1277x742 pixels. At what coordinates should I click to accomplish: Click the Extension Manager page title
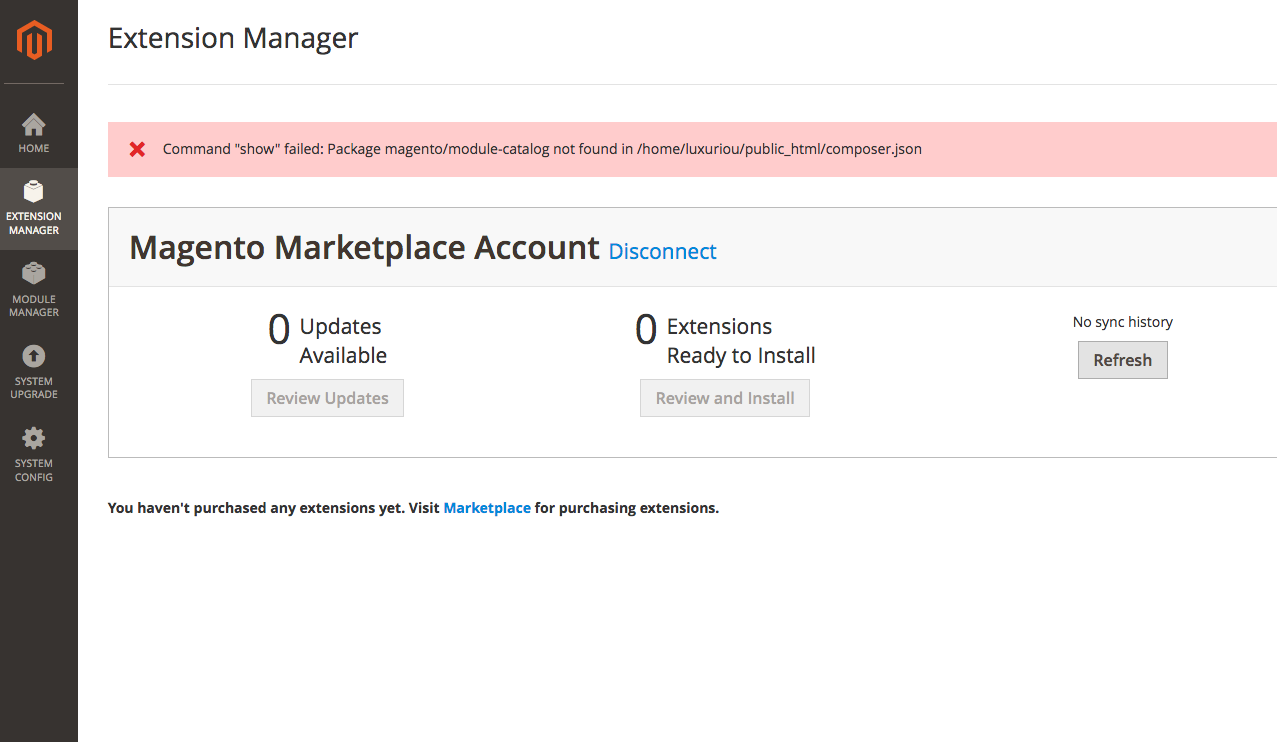(x=233, y=38)
